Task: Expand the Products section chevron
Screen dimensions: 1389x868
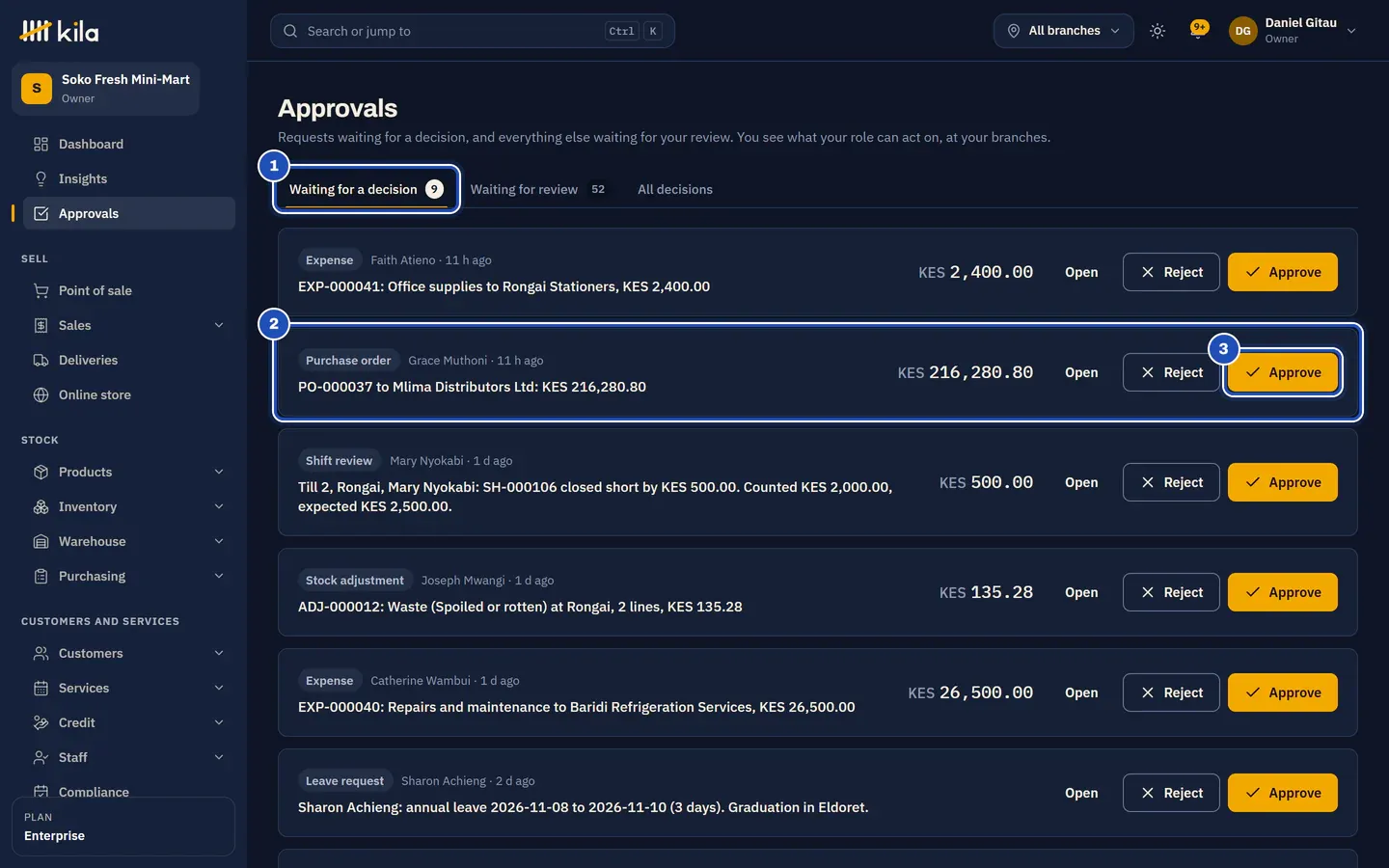Action: coord(219,472)
